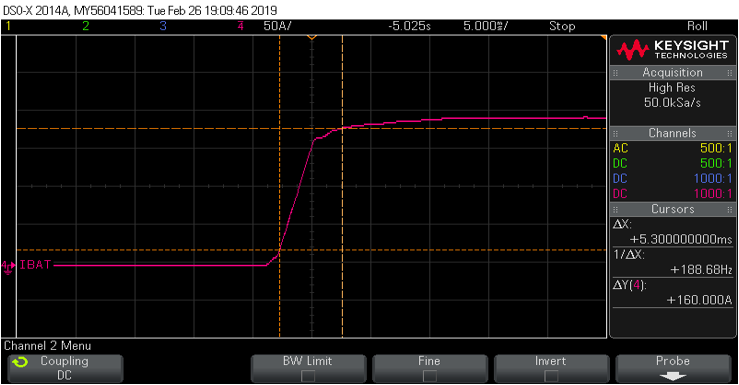This screenshot has width=739, height=385.
Task: Toggle the BW Limit checkbox
Action: pyautogui.click(x=308, y=376)
